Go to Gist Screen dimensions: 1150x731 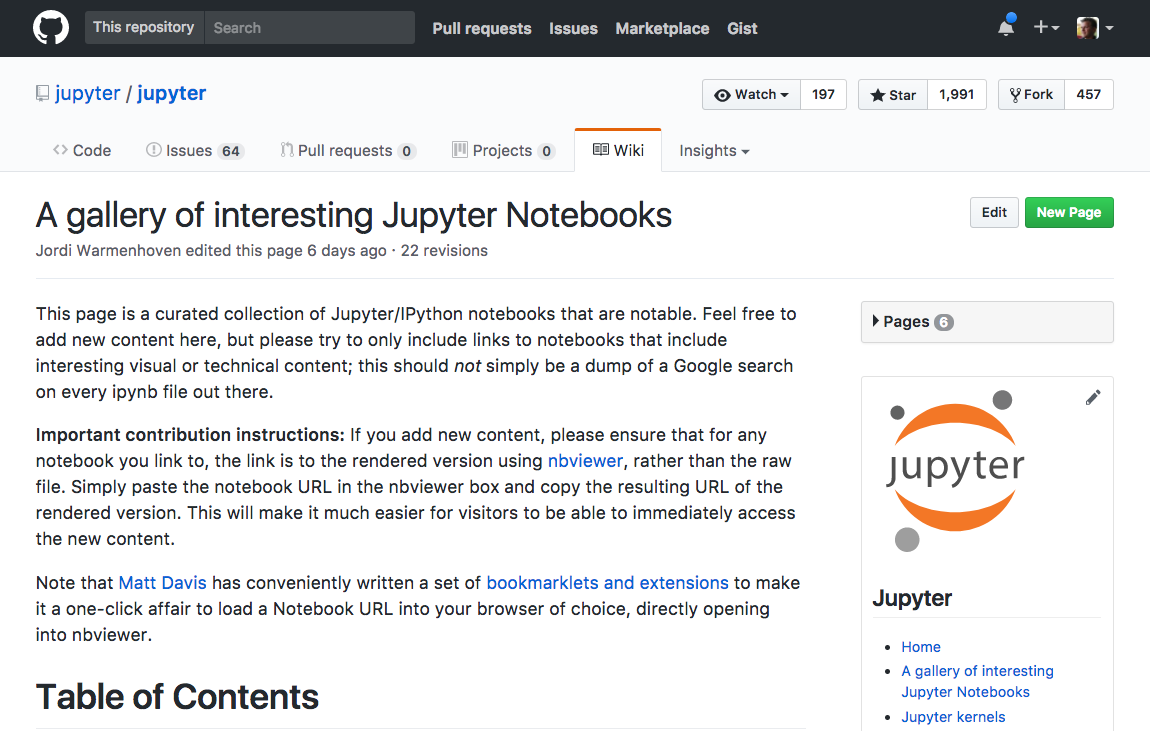pyautogui.click(x=742, y=29)
